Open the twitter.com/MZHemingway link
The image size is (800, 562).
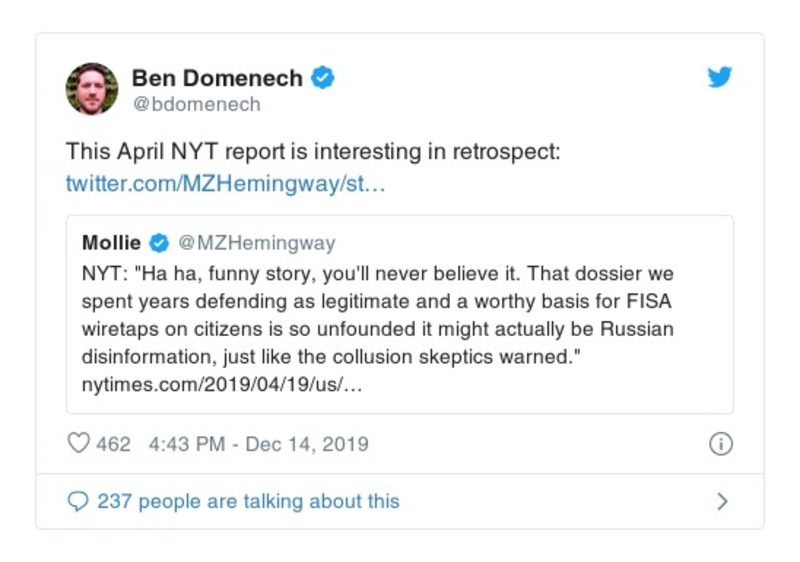tap(225, 184)
